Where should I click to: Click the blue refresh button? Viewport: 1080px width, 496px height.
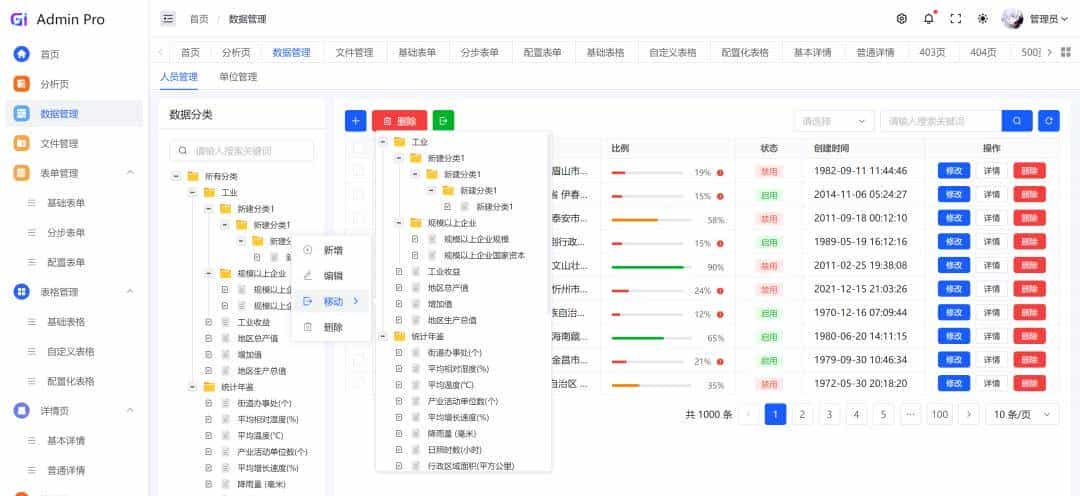[1048, 121]
